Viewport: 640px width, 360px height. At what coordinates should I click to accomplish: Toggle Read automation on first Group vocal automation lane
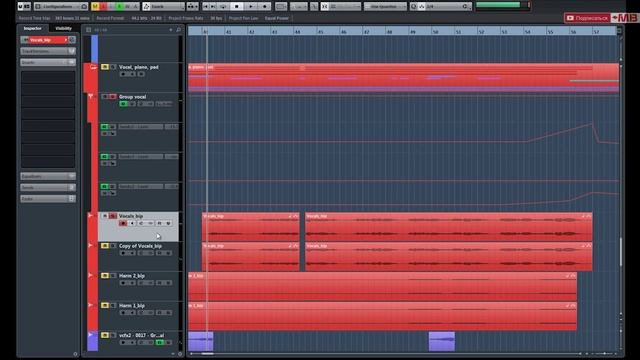(105, 127)
